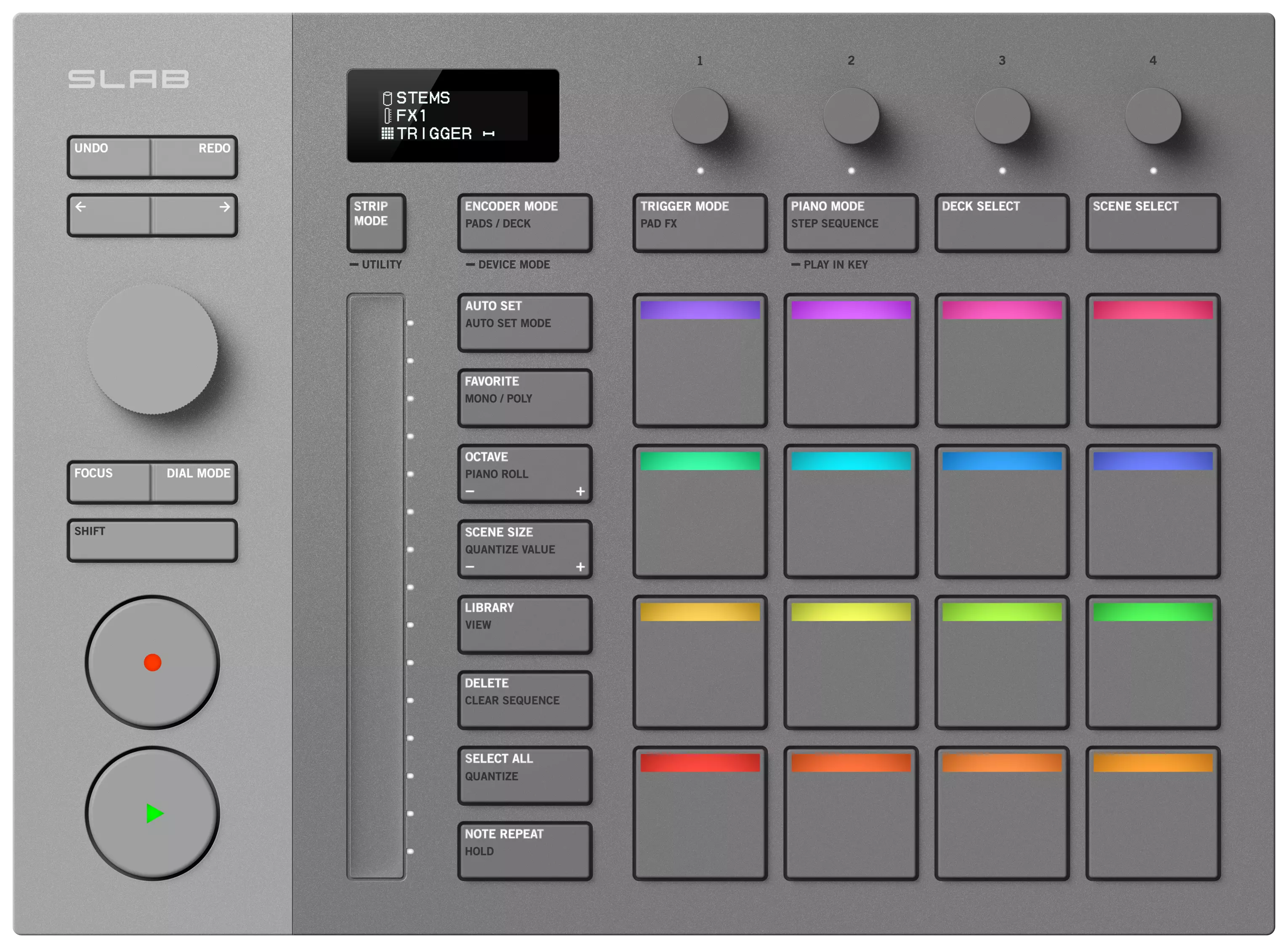This screenshot has height=948, width=1288.
Task: Tap the amber pad in the bottom row
Action: tap(1152, 813)
